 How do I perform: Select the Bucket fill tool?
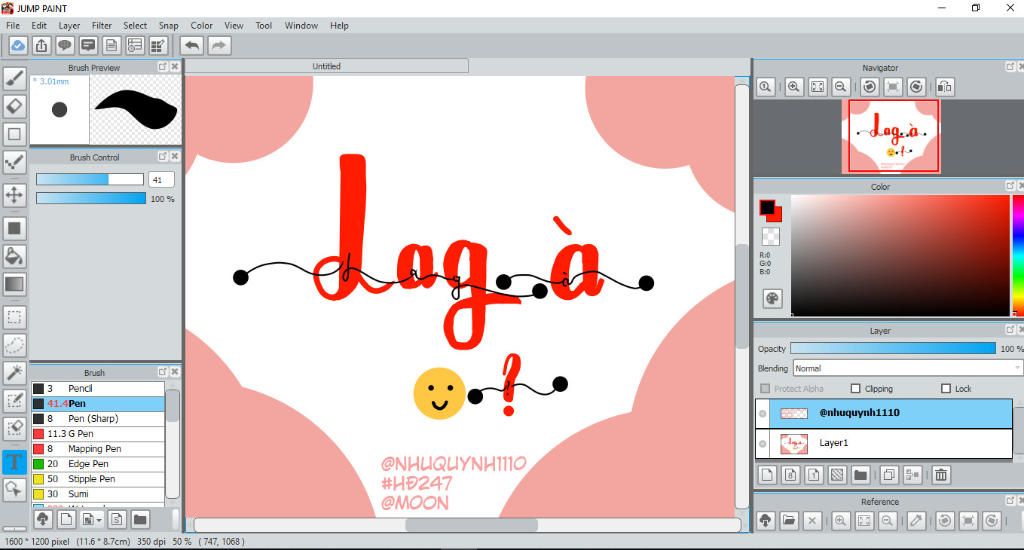[14, 256]
